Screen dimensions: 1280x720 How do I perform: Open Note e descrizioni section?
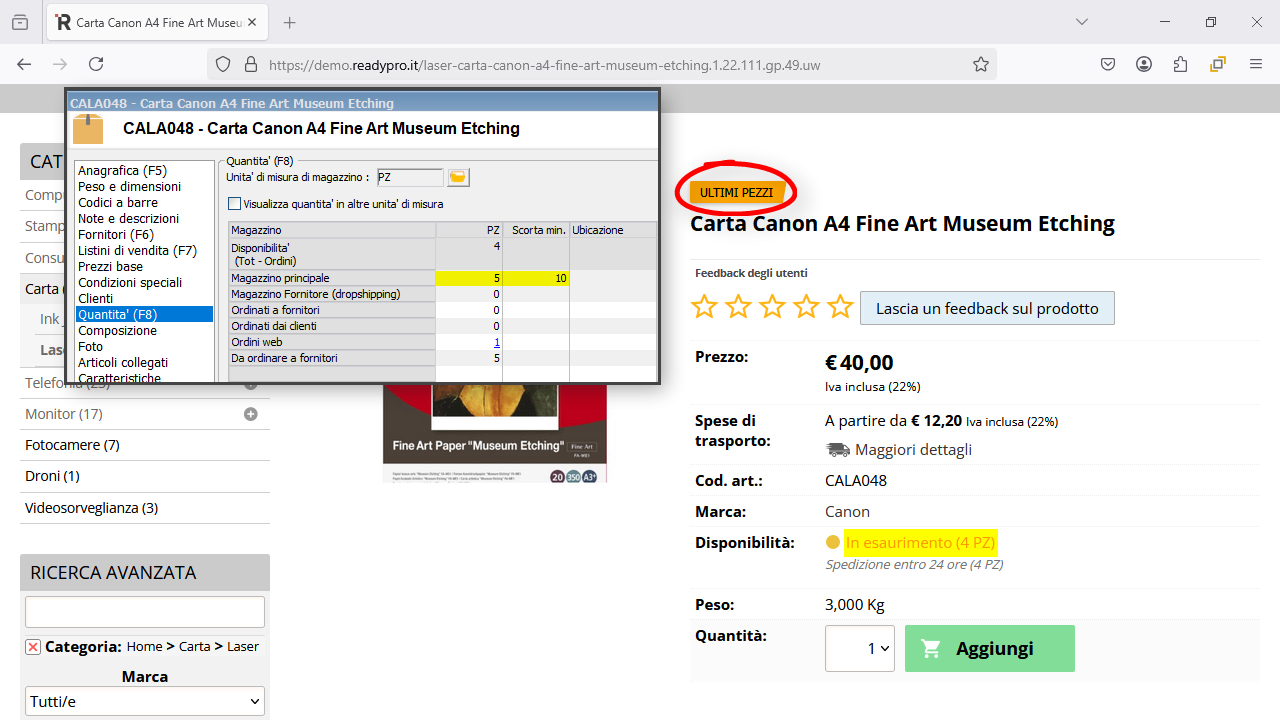[x=128, y=219]
